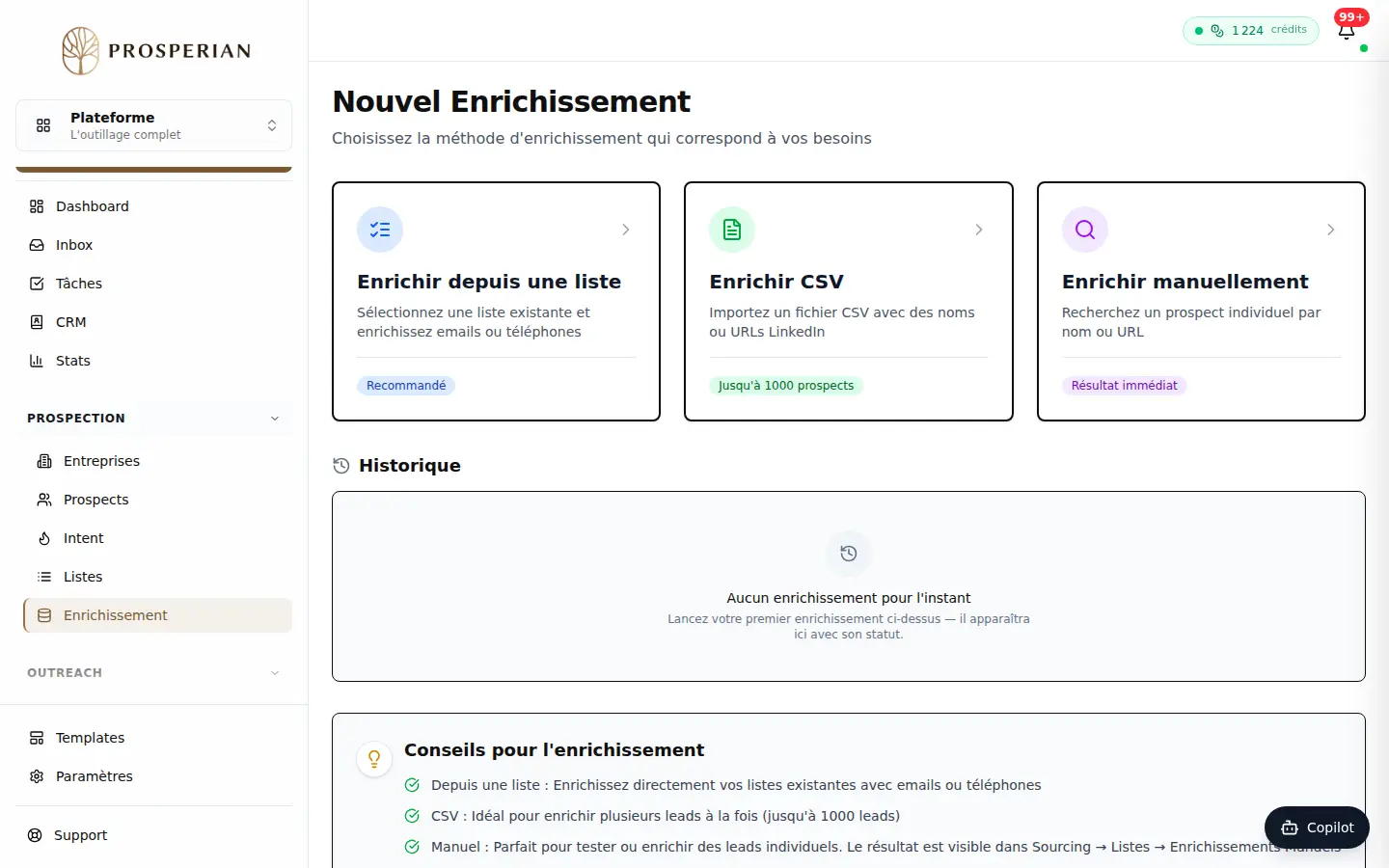Open Intent in the sidebar
Screen dimensions: 1389x868
(x=158, y=538)
